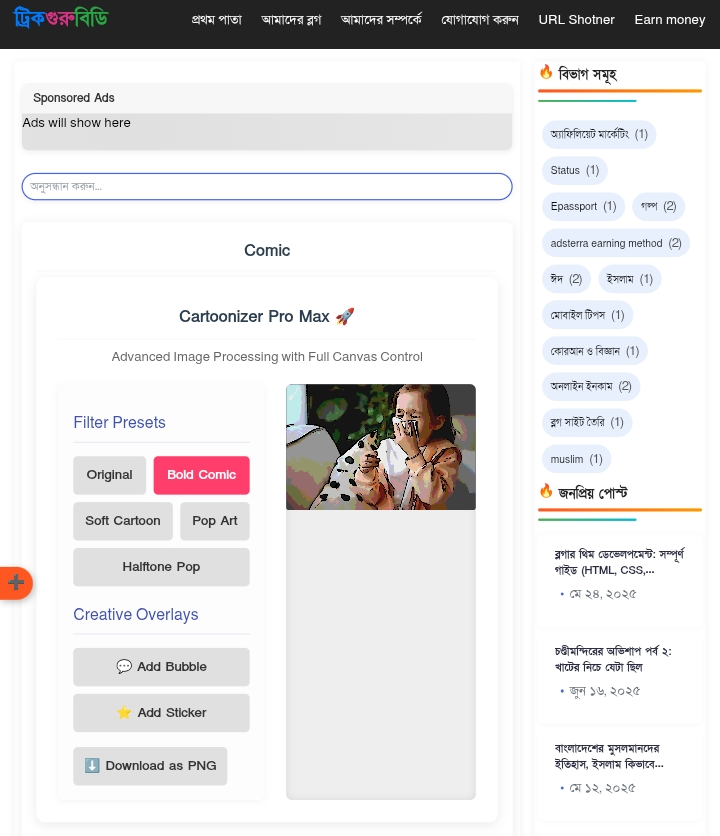This screenshot has height=836, width=720.
Task: Click Add Bubble overlay button
Action: pos(161,667)
